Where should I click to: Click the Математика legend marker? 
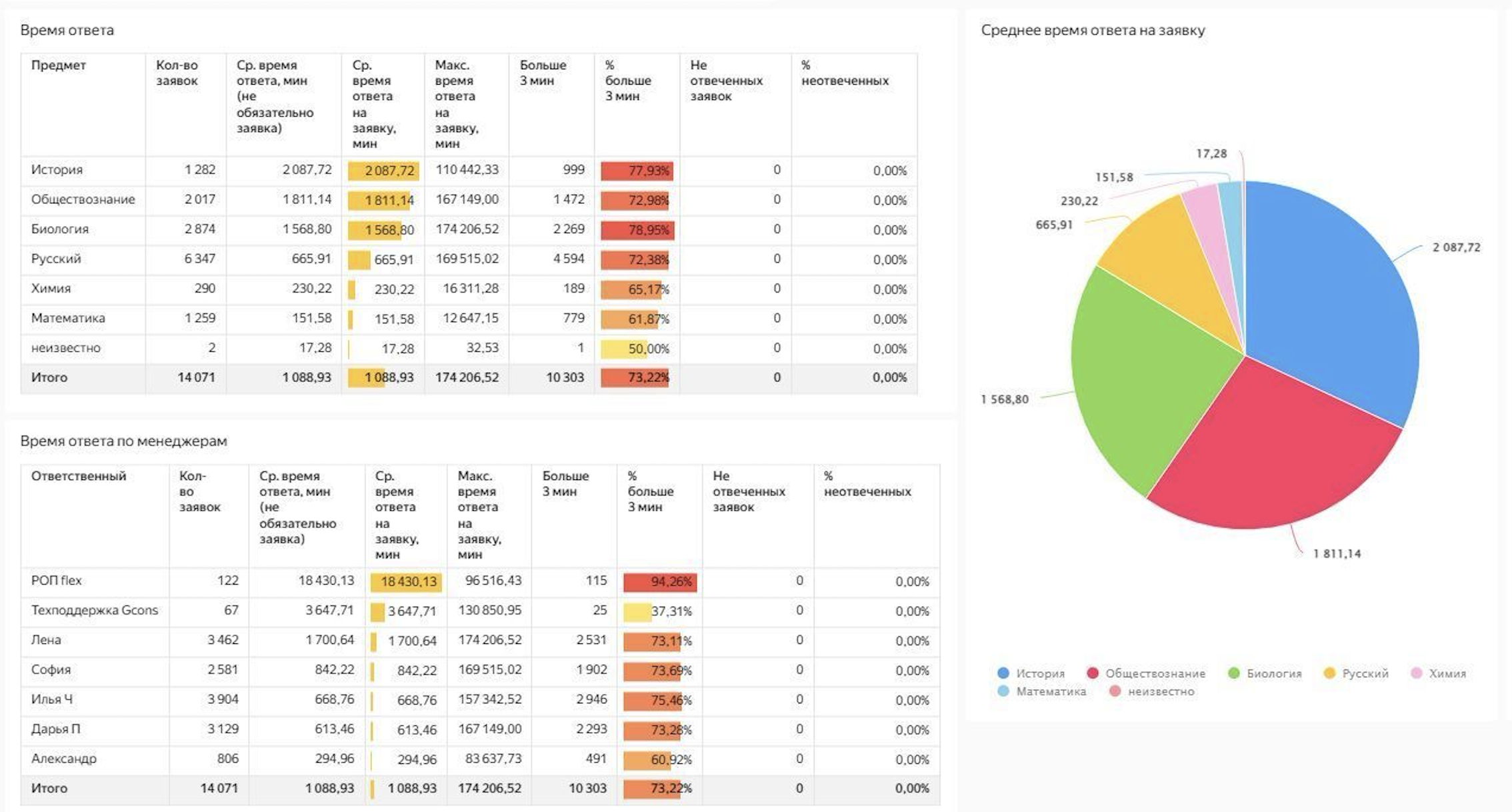pyautogui.click(x=1003, y=691)
